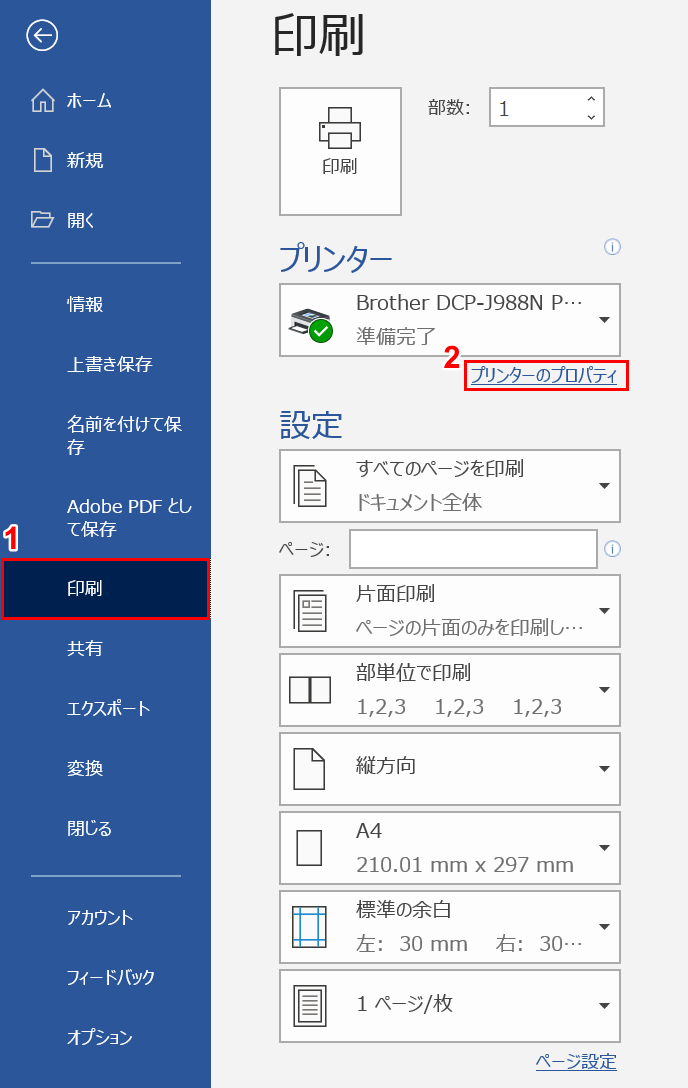Click the portrait page icon in 縦方向
Screen dimensions: 688x1088
click(309, 769)
